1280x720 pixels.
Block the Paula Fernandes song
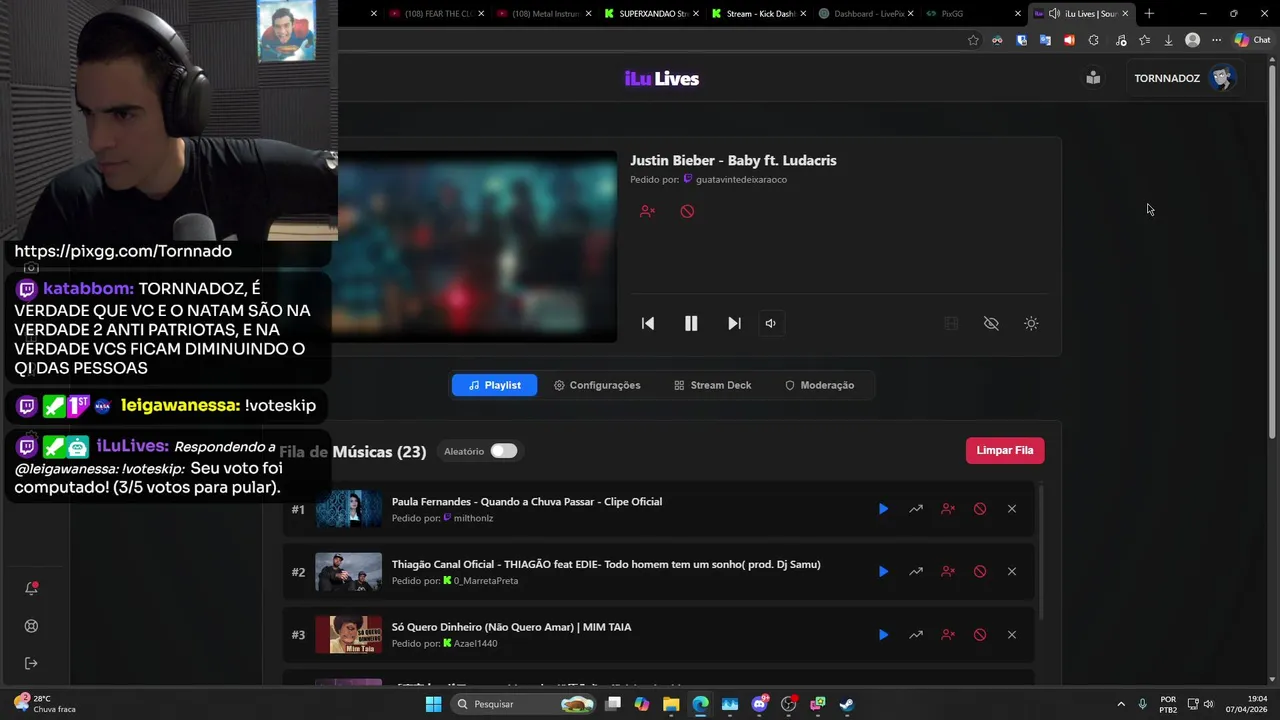980,509
